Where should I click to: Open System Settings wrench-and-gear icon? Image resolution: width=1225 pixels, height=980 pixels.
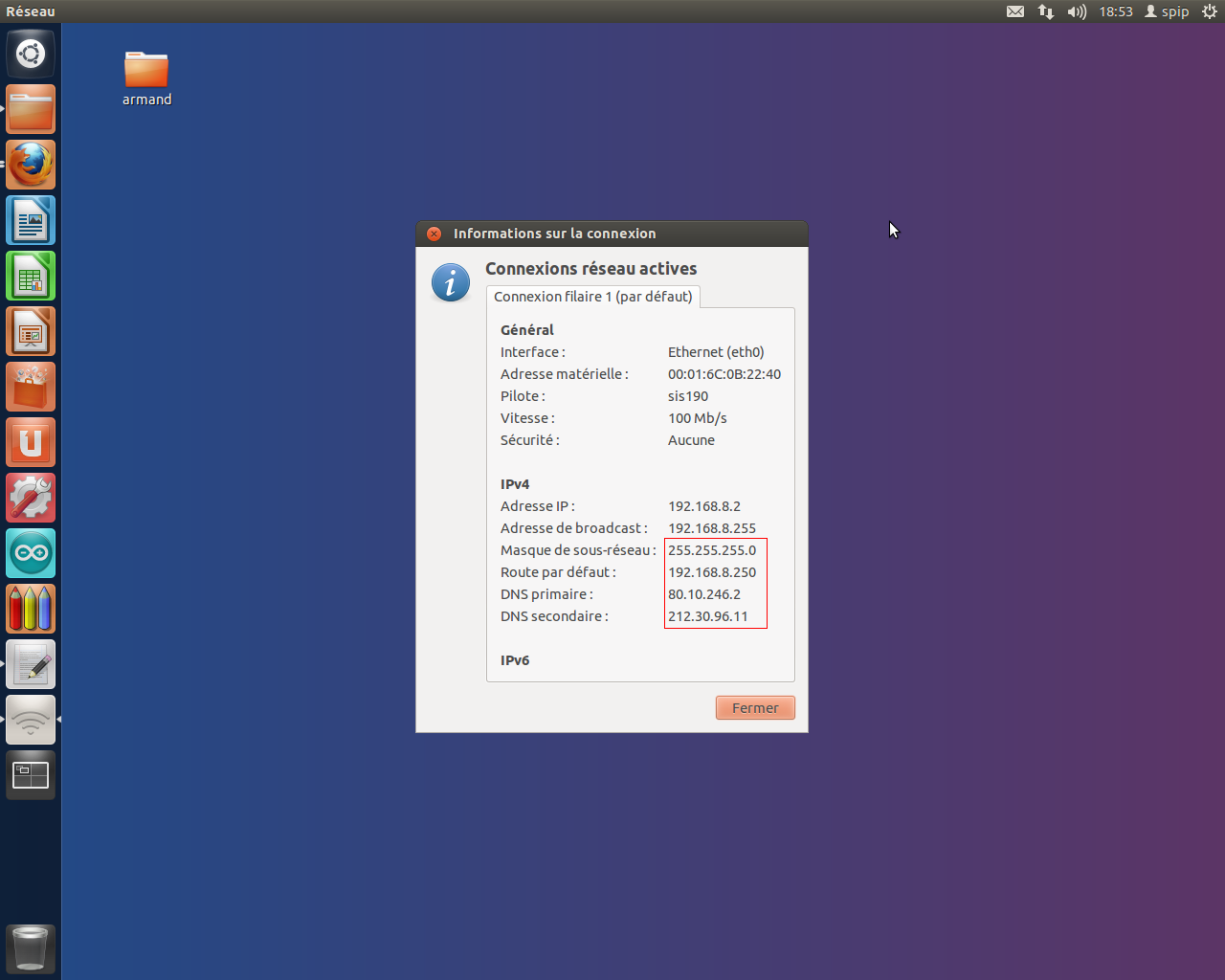(x=31, y=498)
